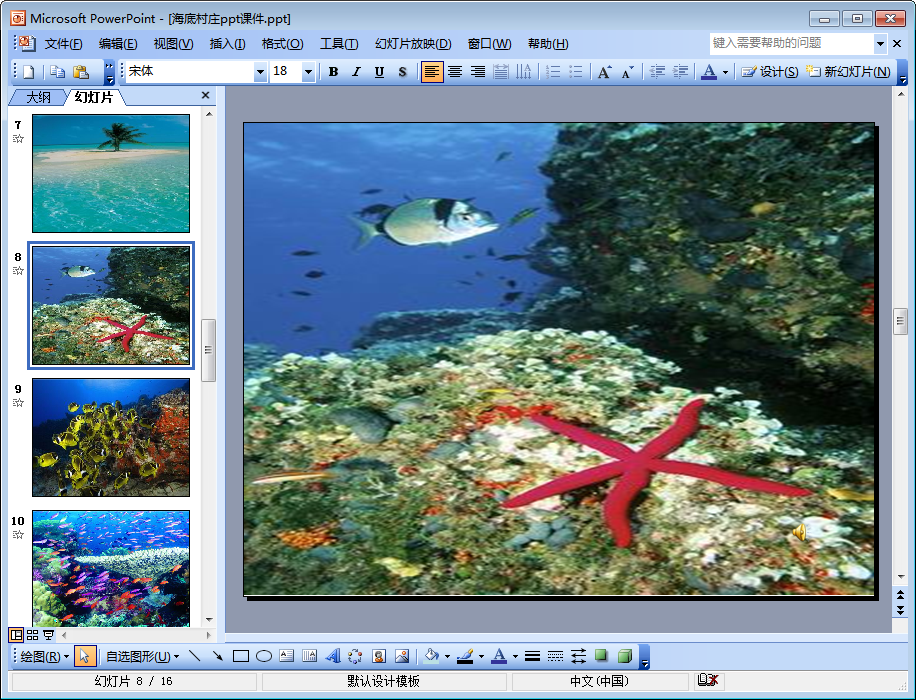Choose the Arrow drawing tool

[x=217, y=656]
